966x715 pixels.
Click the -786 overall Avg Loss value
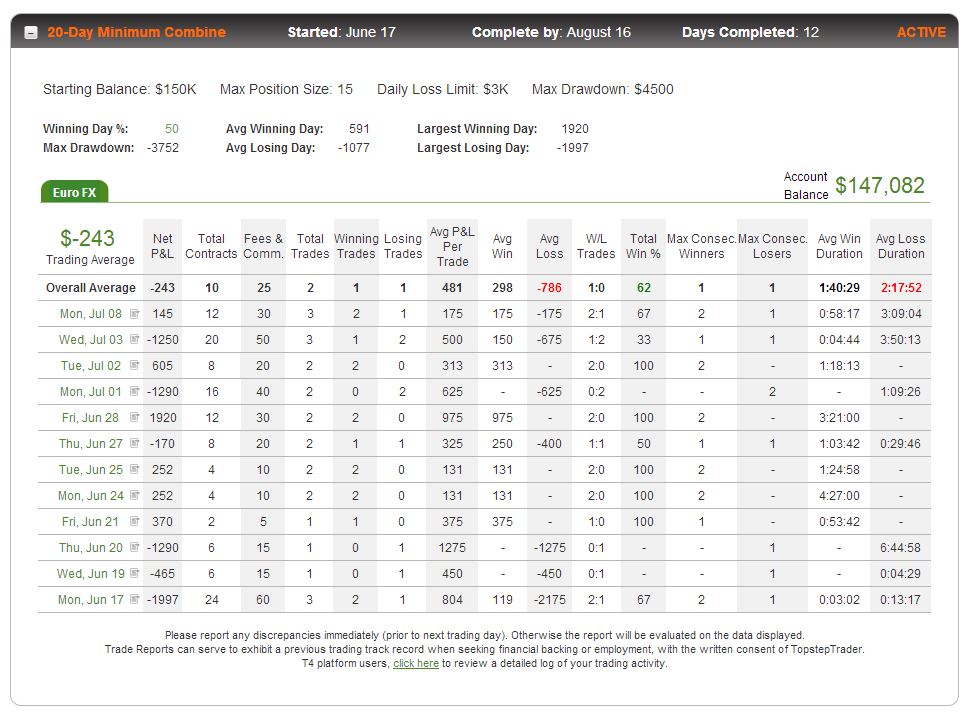pos(549,288)
